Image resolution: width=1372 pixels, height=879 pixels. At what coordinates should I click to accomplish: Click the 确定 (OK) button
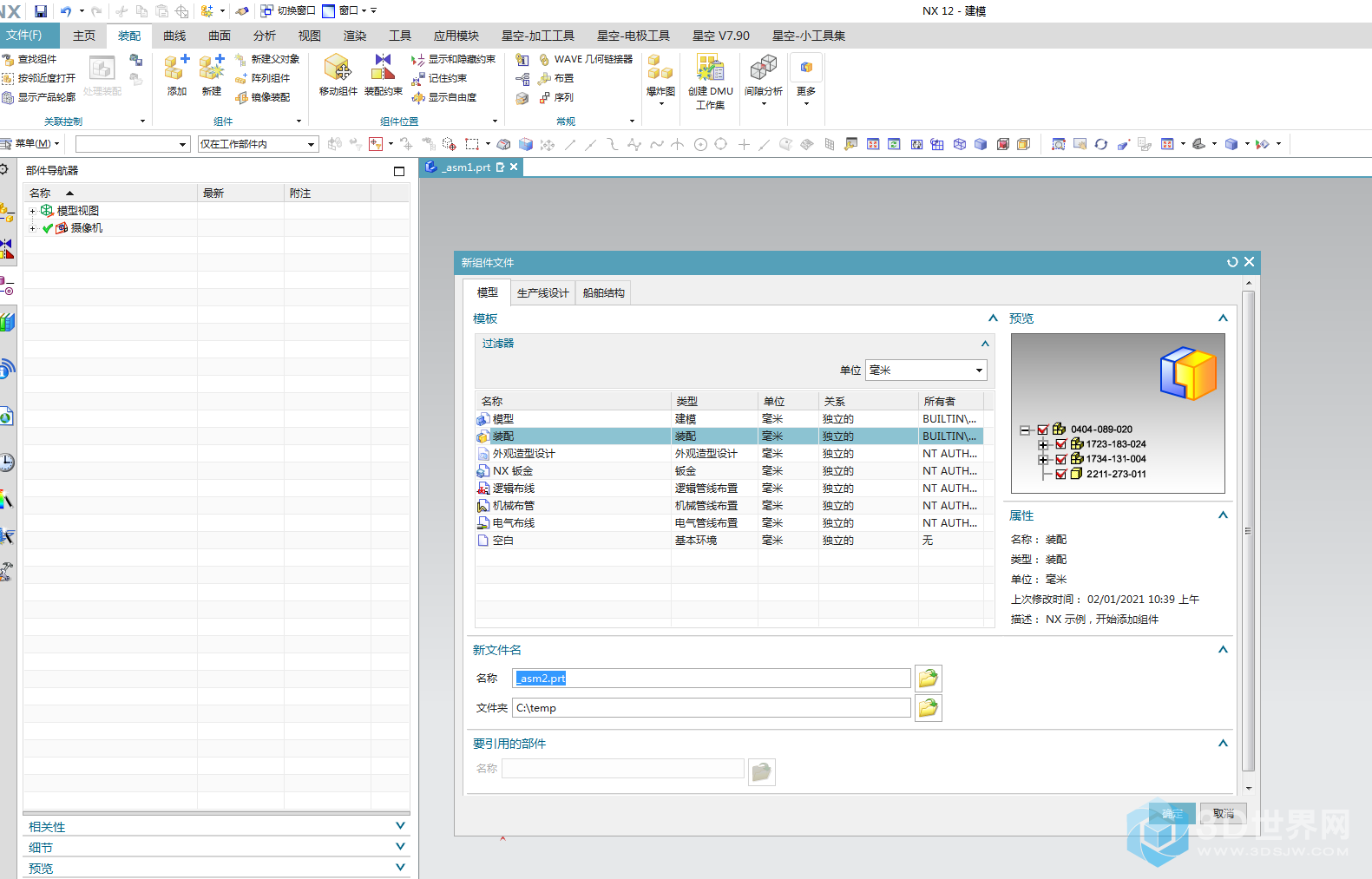tap(1172, 814)
